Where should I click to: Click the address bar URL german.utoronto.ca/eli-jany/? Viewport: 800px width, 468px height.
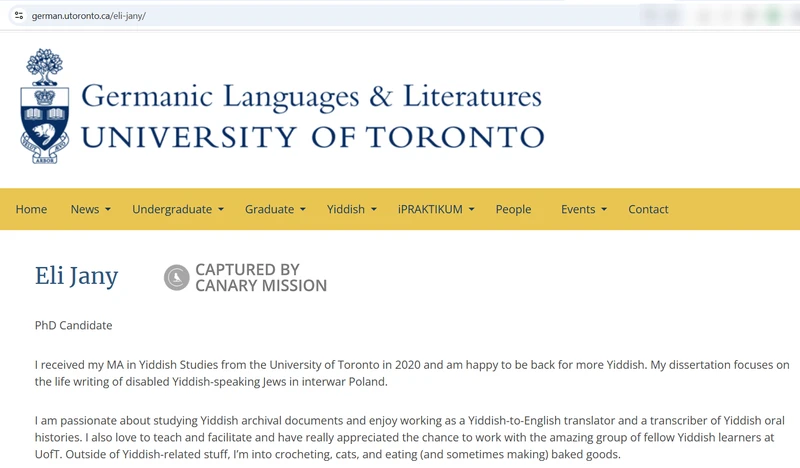[89, 16]
